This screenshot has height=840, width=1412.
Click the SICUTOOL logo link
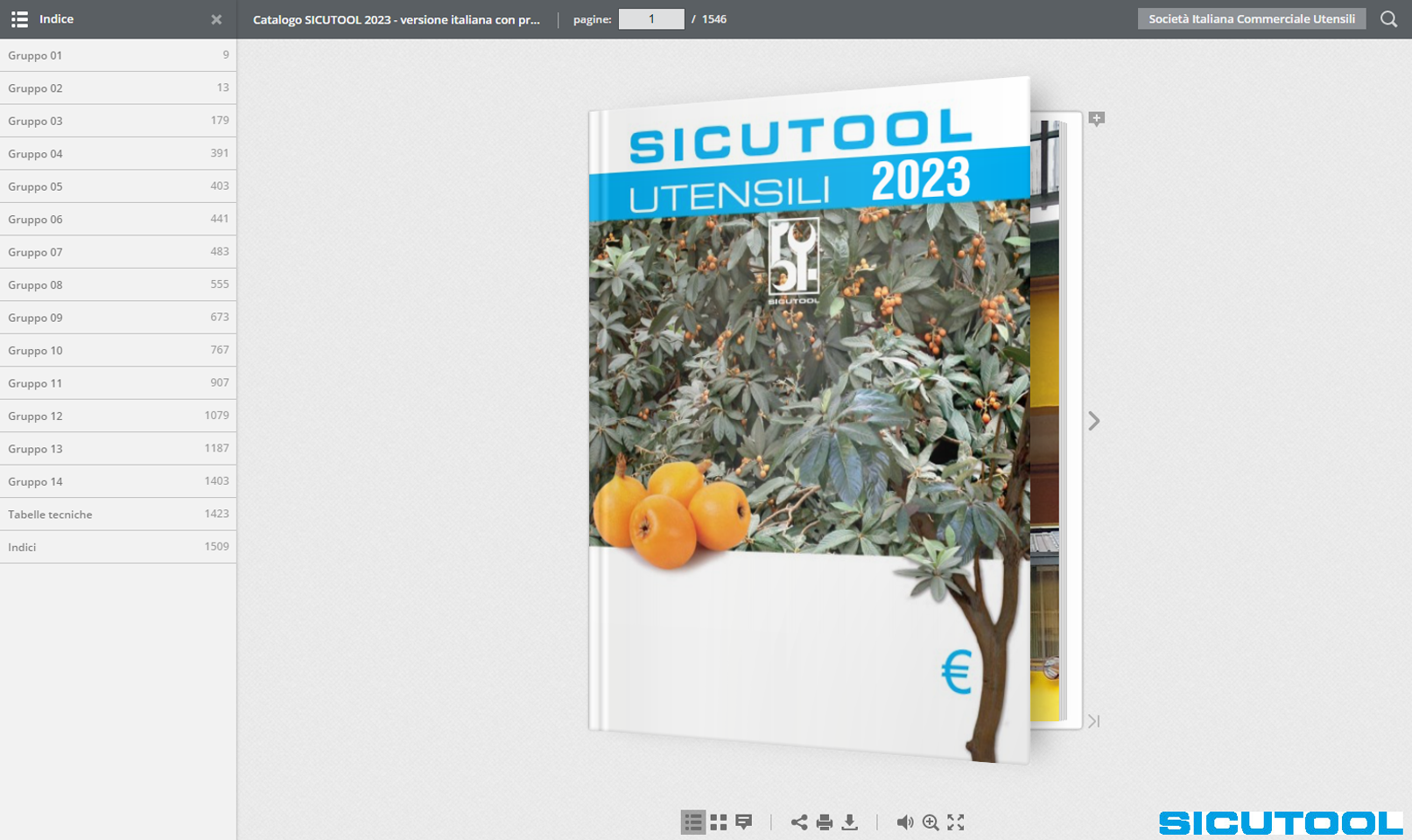1280,822
